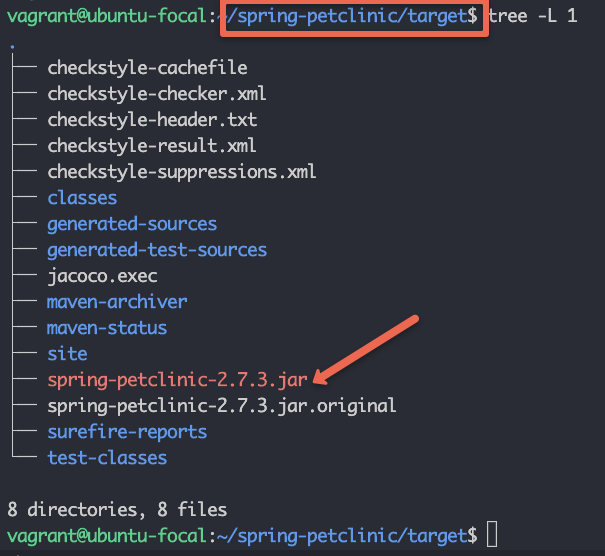The image size is (605, 556).
Task: Click the terminal cursor at the bottom prompt
Action: click(492, 534)
